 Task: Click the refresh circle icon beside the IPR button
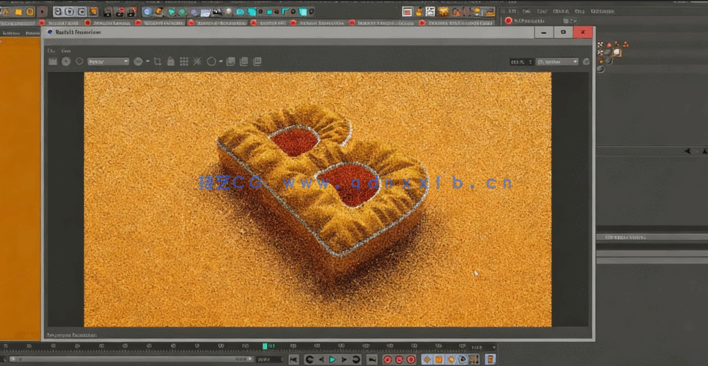coord(79,61)
